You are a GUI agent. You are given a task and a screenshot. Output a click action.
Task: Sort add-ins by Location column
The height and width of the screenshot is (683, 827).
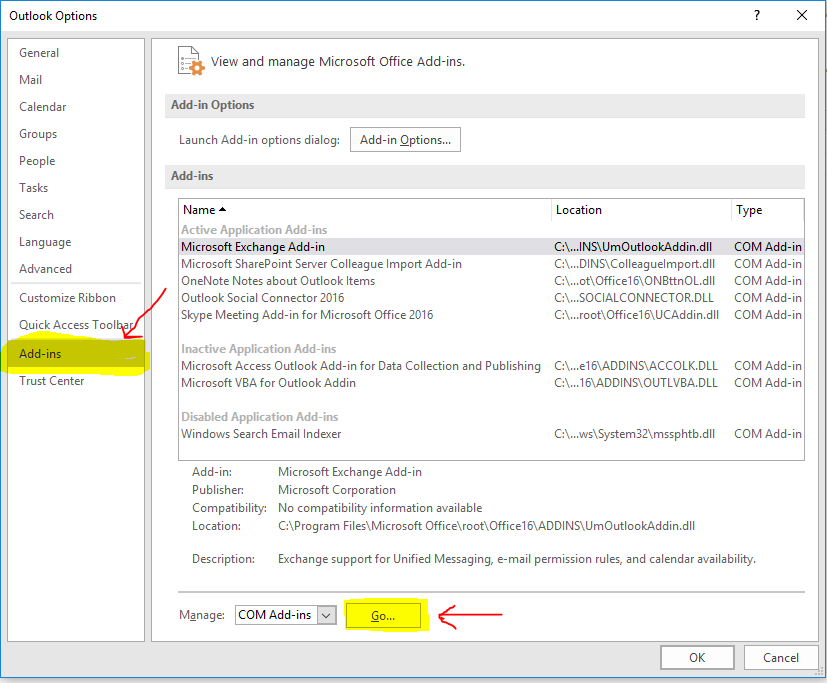pos(641,210)
